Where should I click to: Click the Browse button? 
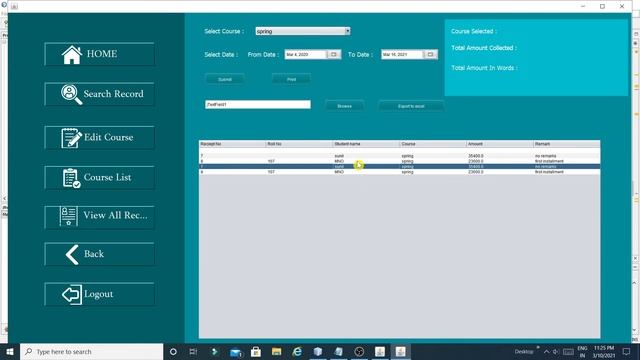click(x=344, y=106)
